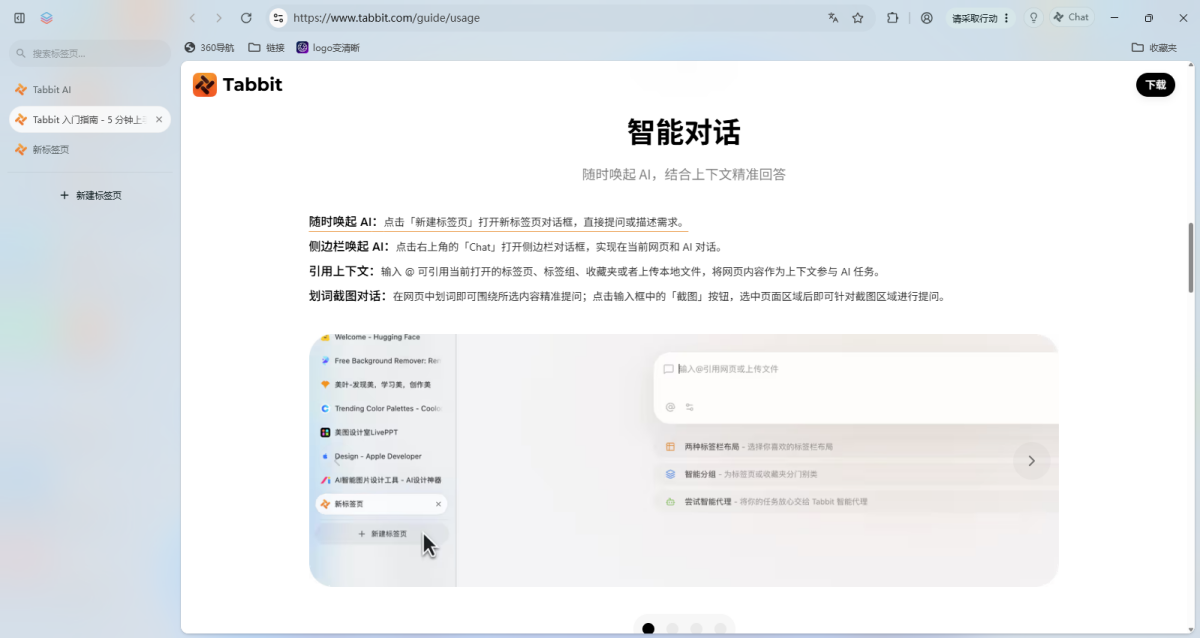Click the 随时唤起 AI， 结合上下文精准回答 subtitle

[x=684, y=174]
